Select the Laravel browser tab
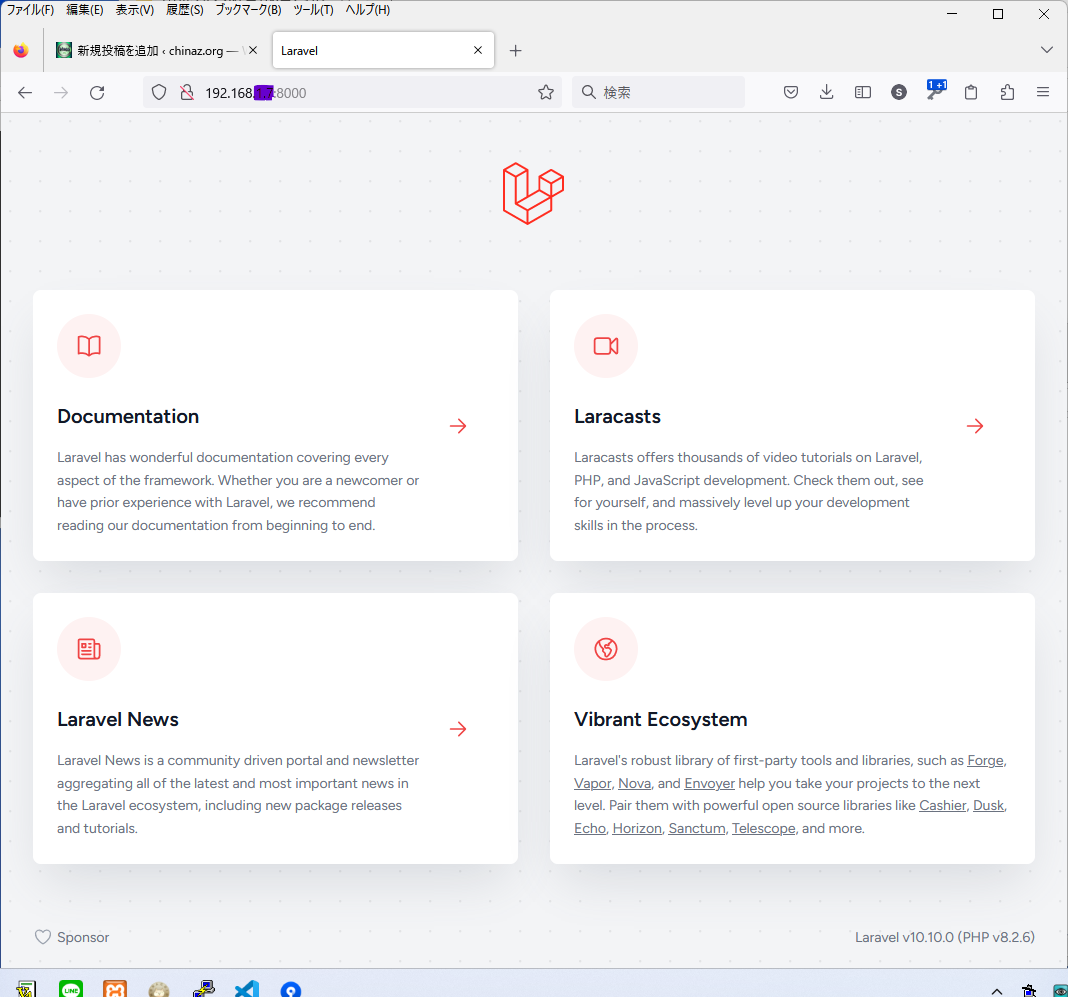This screenshot has height=997, width=1068. click(x=383, y=50)
